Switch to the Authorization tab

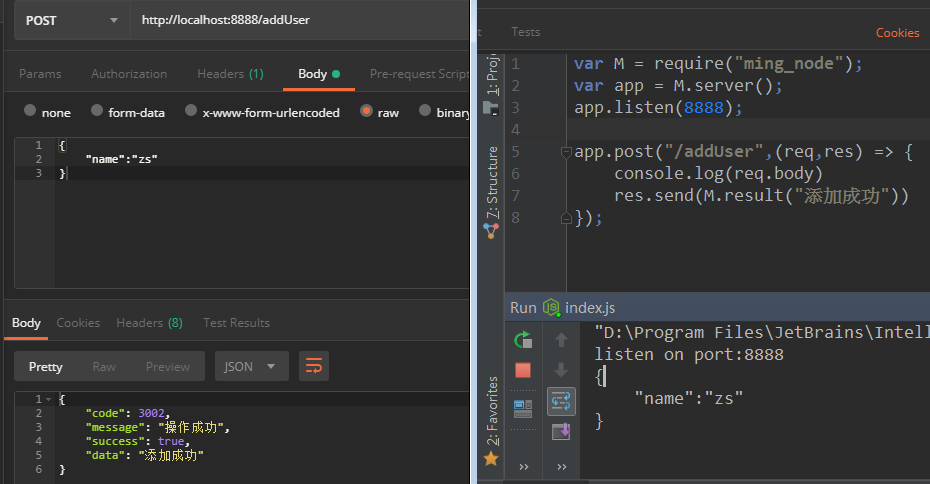click(129, 74)
